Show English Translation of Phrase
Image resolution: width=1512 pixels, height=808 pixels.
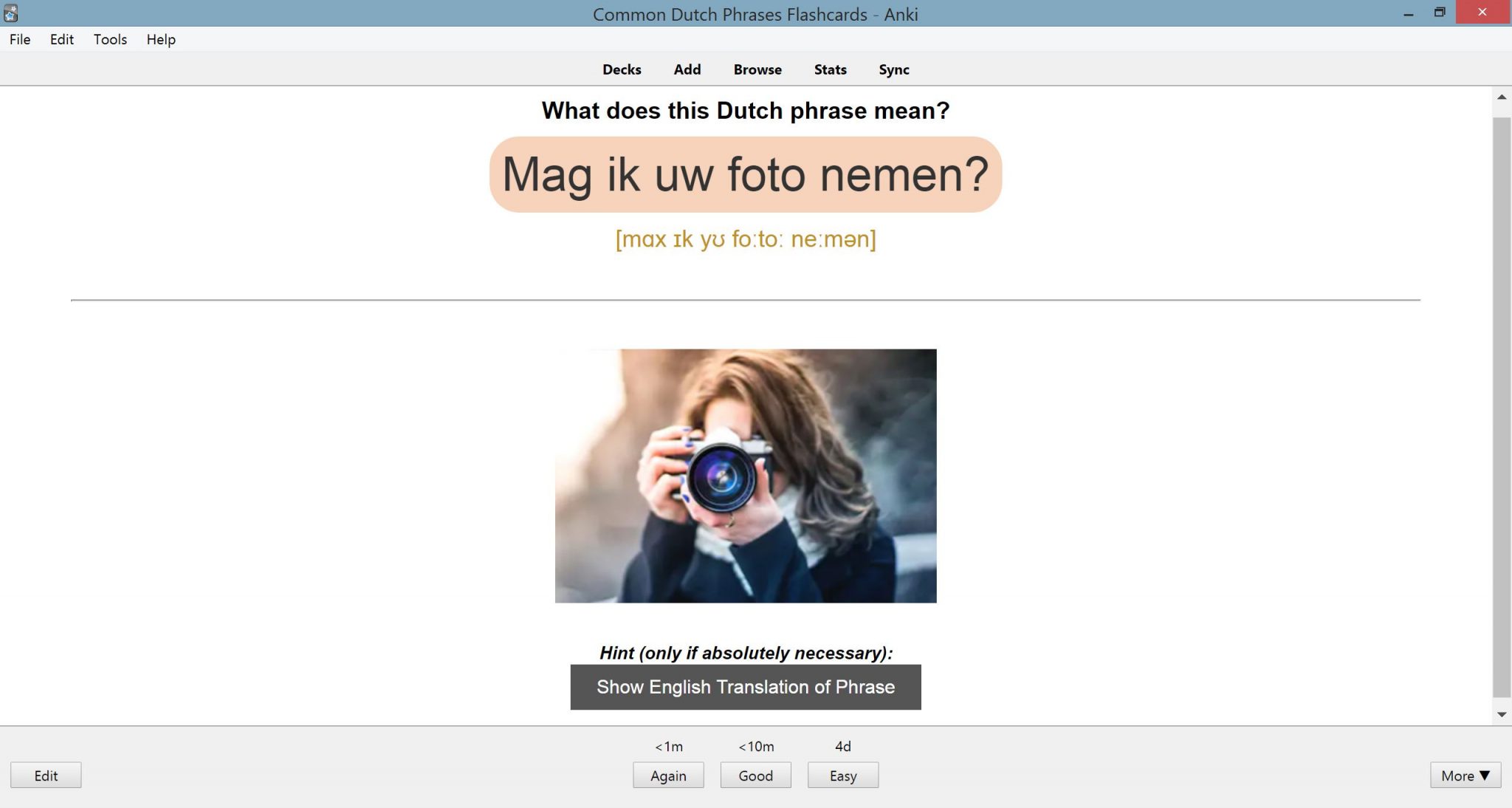(745, 687)
